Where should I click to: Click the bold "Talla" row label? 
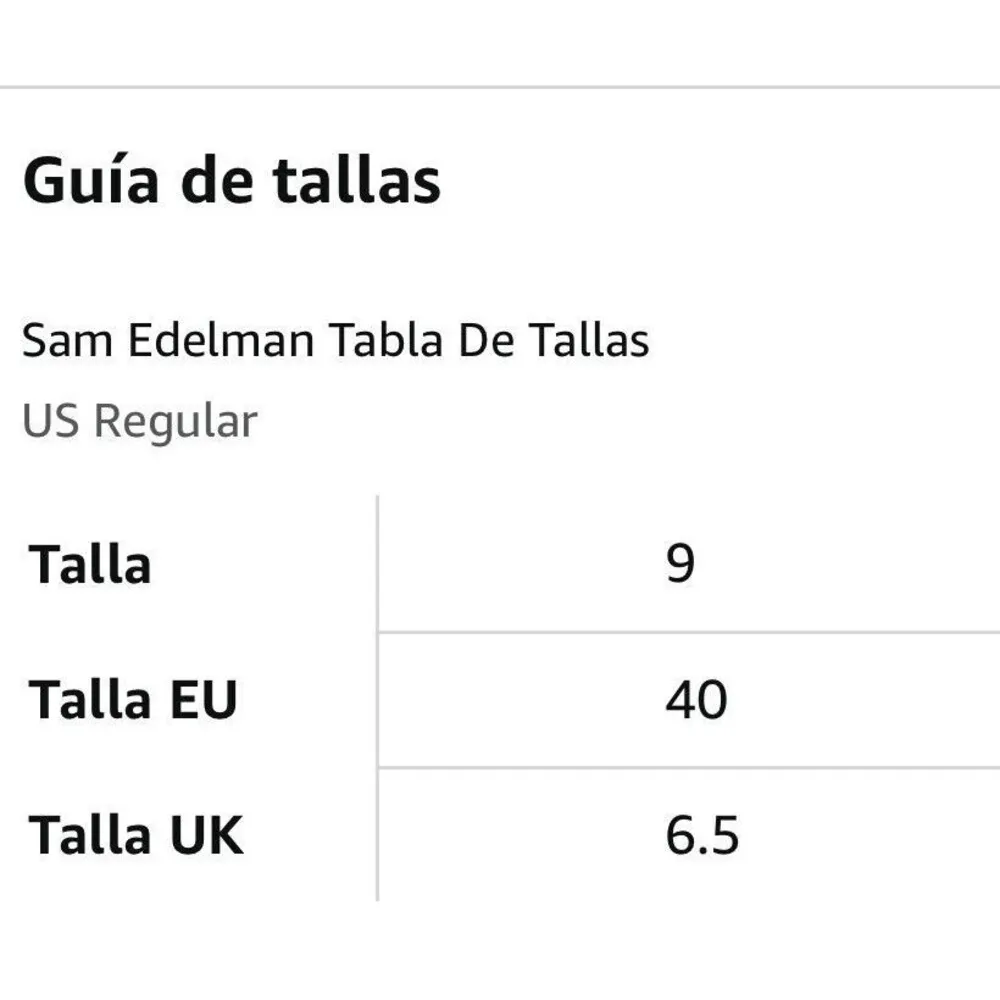coord(90,565)
